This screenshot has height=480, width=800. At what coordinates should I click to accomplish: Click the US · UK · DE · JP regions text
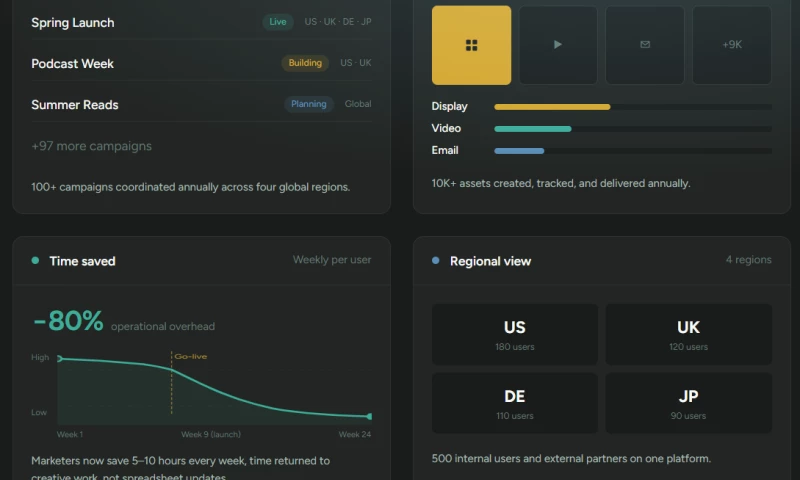point(338,22)
